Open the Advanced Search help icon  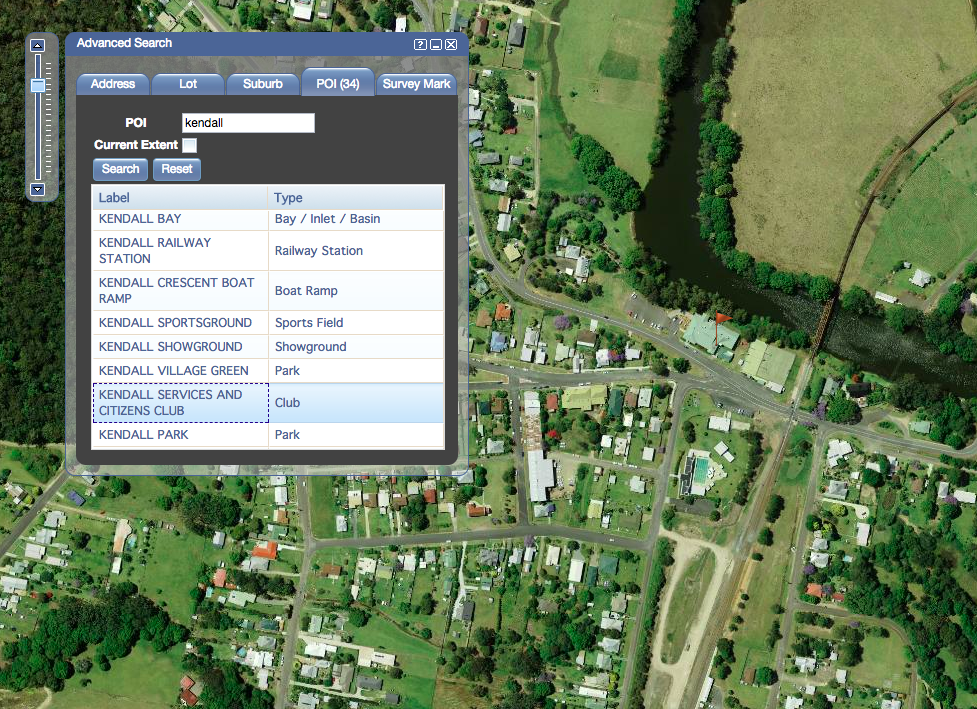pyautogui.click(x=421, y=45)
